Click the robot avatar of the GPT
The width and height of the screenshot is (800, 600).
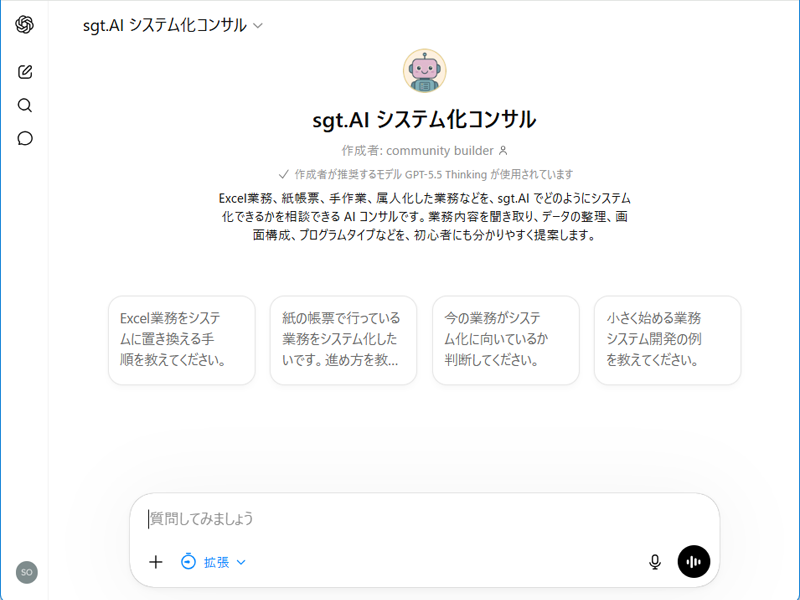pos(424,71)
